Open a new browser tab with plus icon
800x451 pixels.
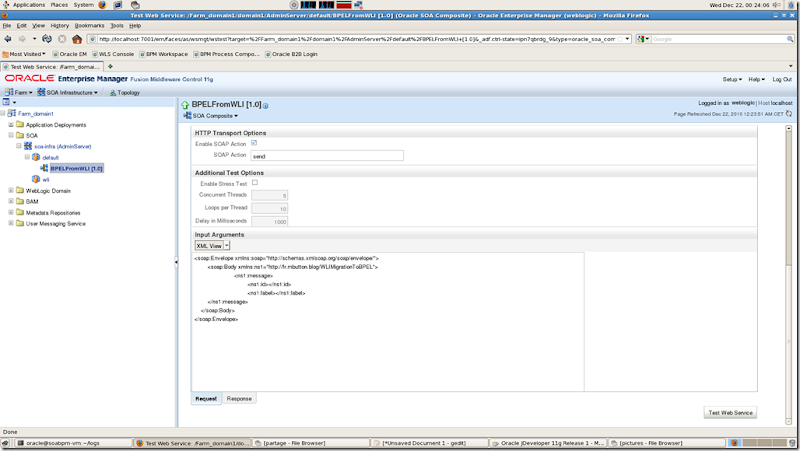(110, 66)
